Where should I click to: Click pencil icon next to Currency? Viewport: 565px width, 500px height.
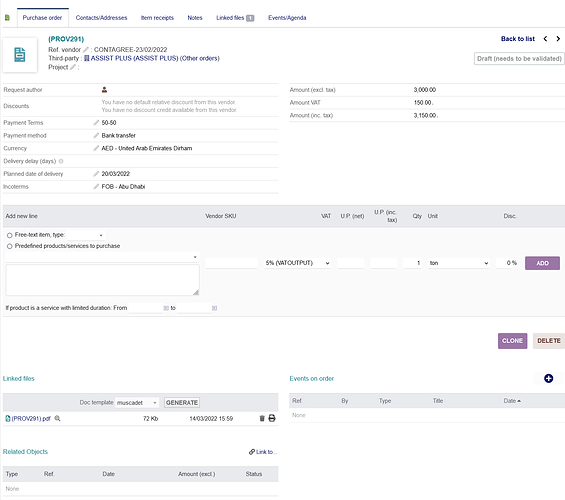[96, 148]
